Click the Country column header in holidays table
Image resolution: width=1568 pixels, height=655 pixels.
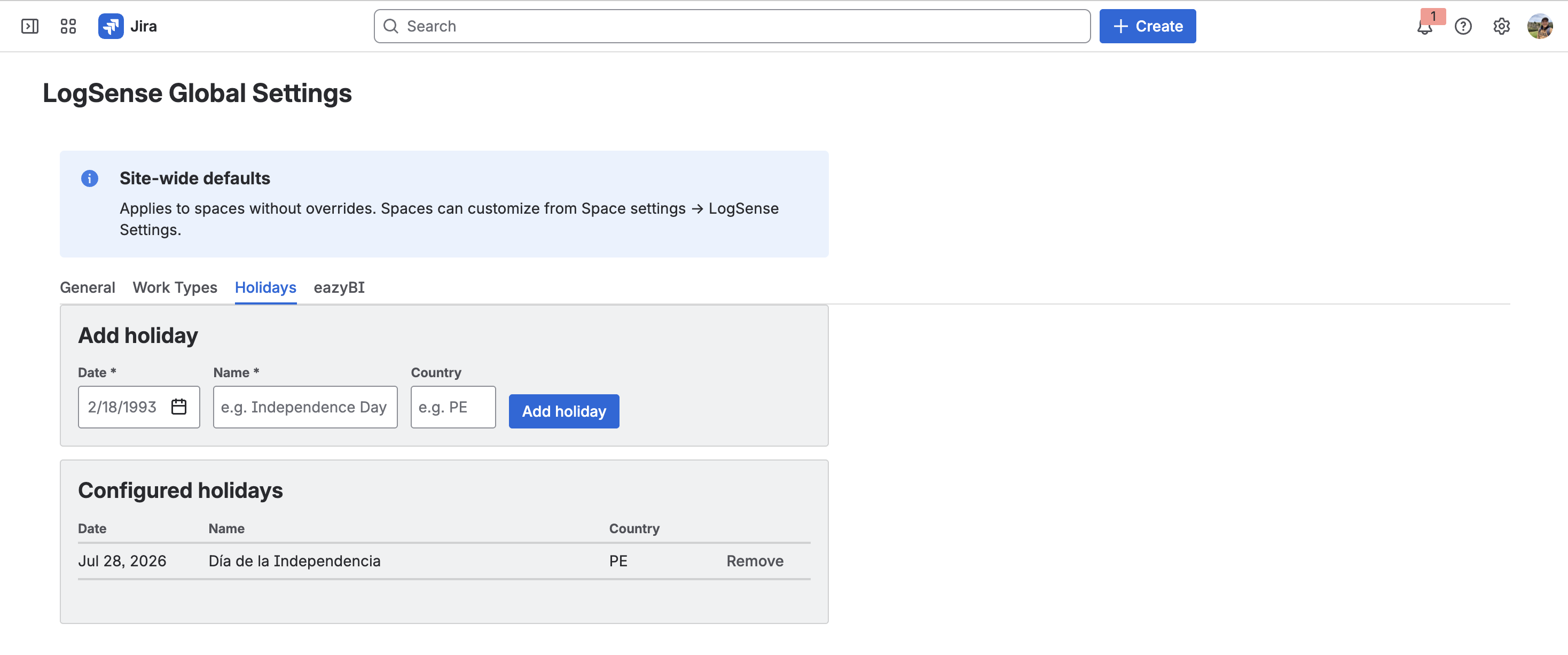[x=634, y=528]
